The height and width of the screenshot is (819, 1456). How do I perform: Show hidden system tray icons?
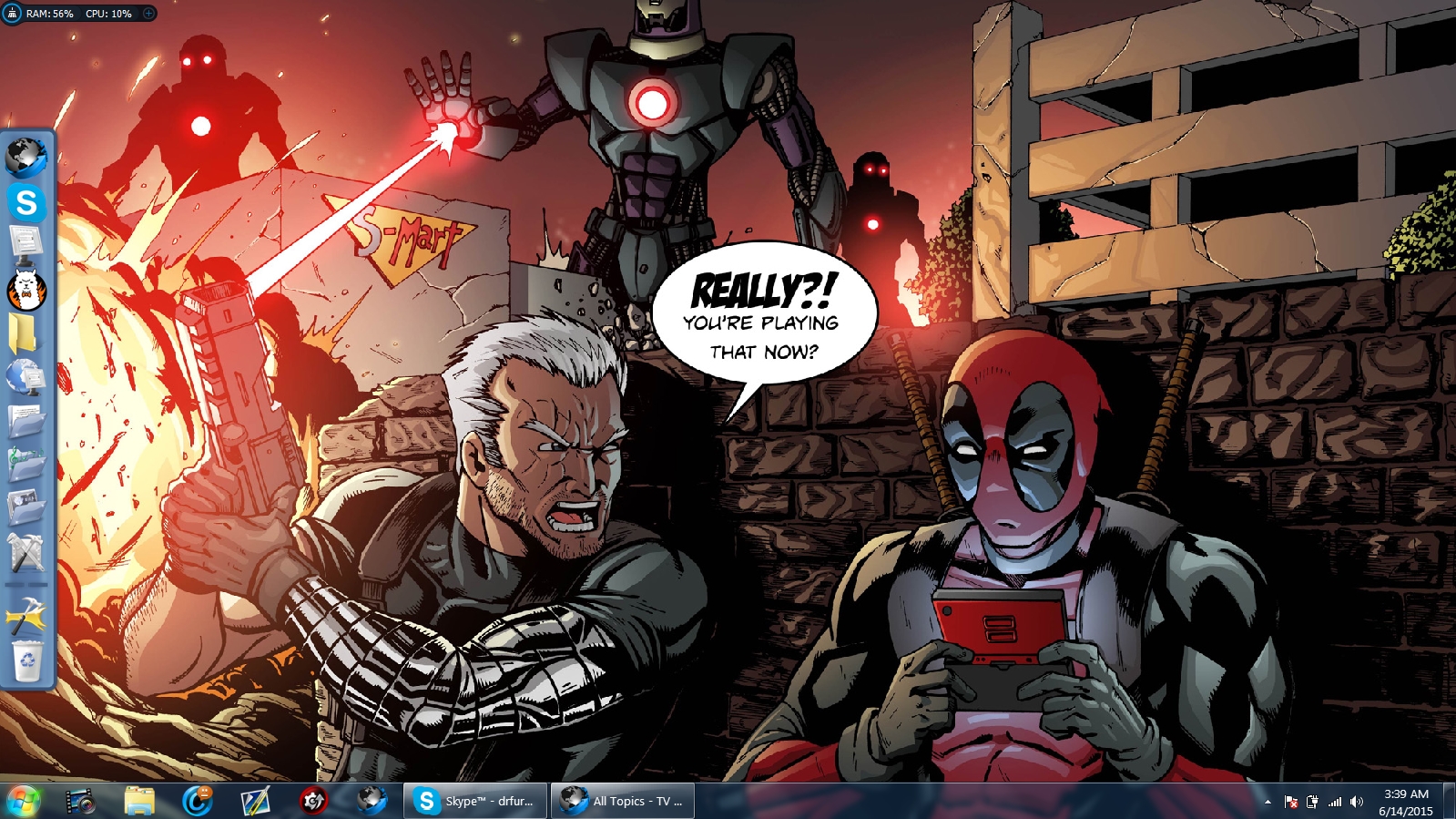click(x=1268, y=802)
